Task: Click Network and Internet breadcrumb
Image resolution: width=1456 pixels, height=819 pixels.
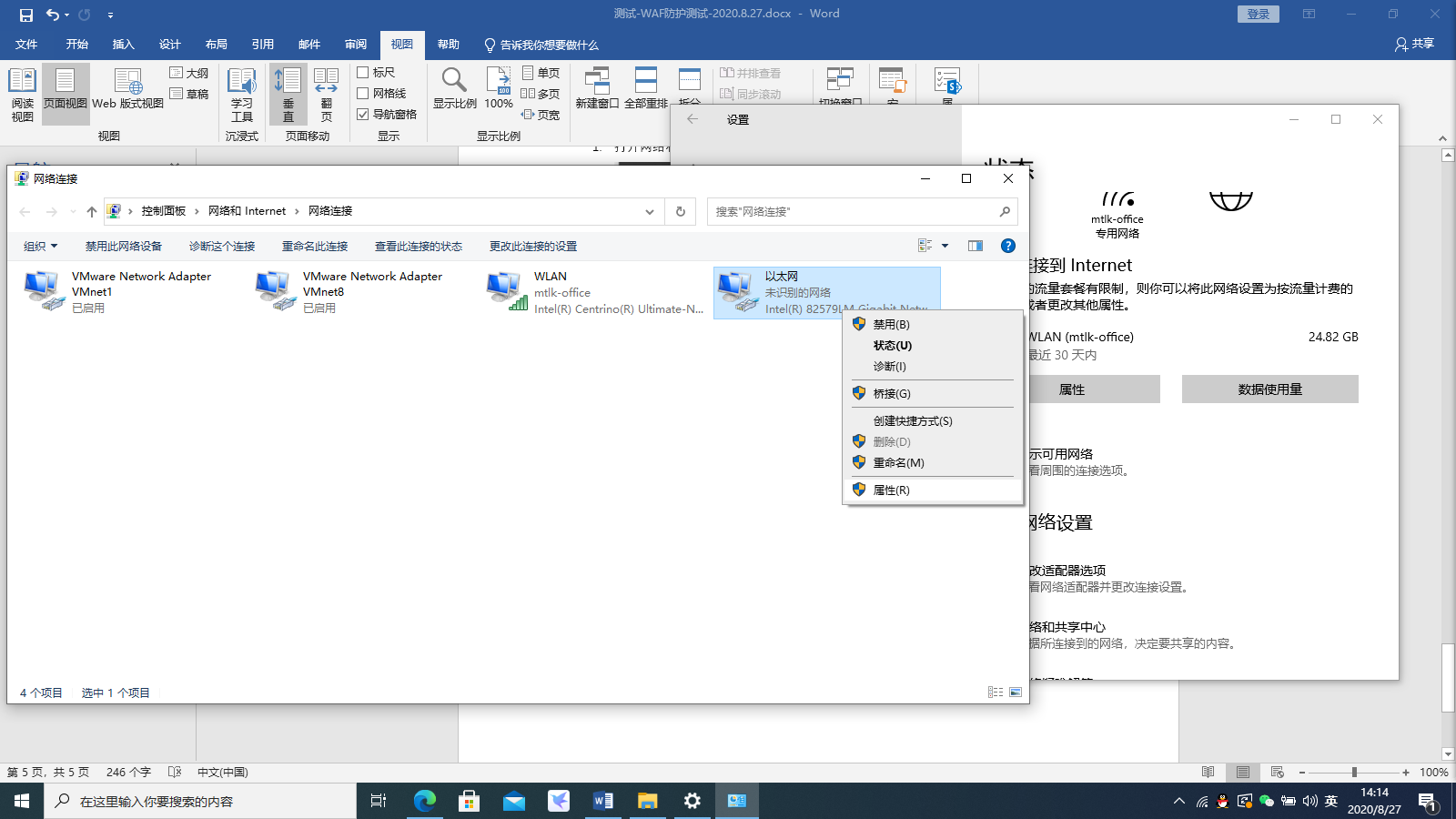Action: coord(247,211)
